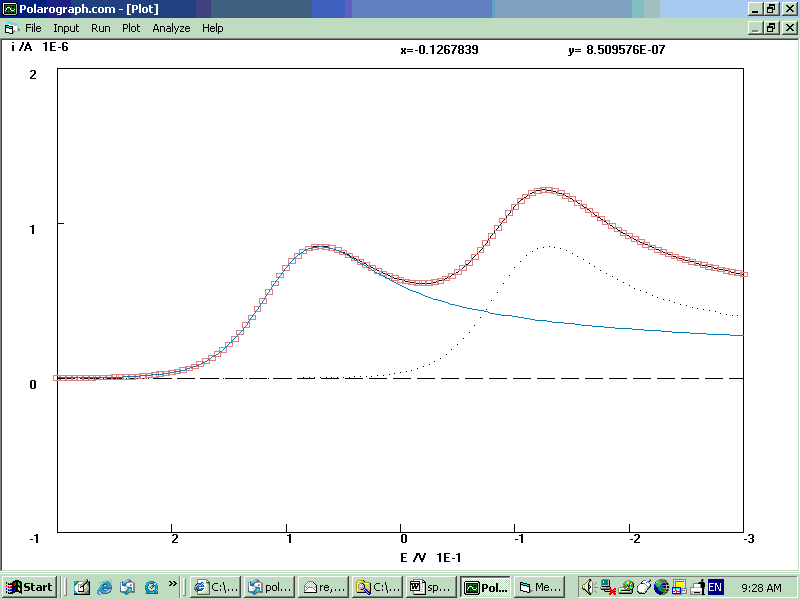The width and height of the screenshot is (800, 600).
Task: Click the globe icon in system tray
Action: (x=661, y=587)
